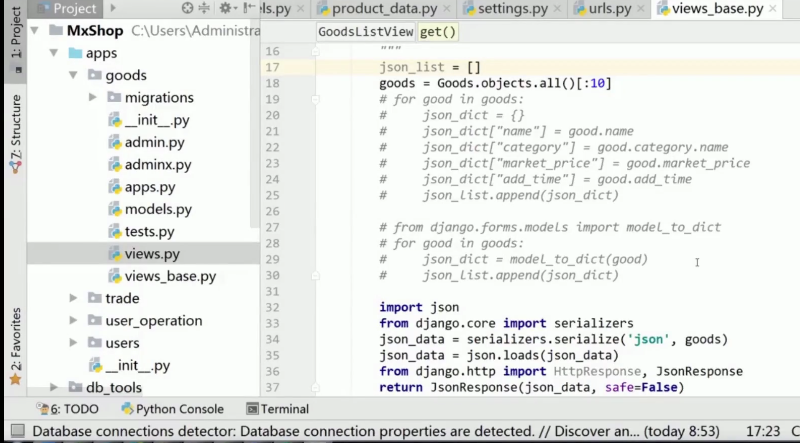Close the settings.py tab

coord(556,9)
